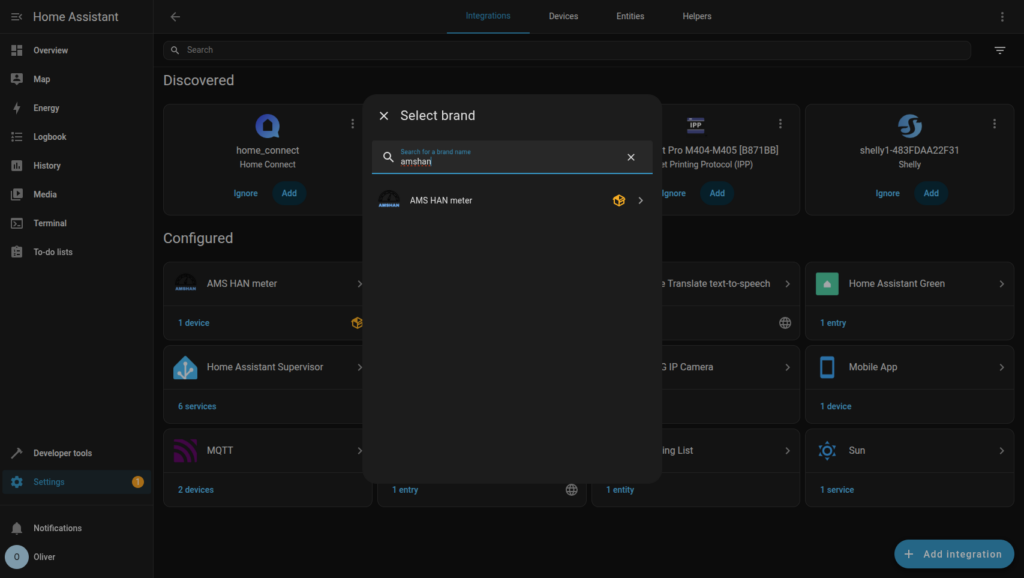Image resolution: width=1024 pixels, height=578 pixels.
Task: Add the home_connect integration
Action: coord(289,193)
